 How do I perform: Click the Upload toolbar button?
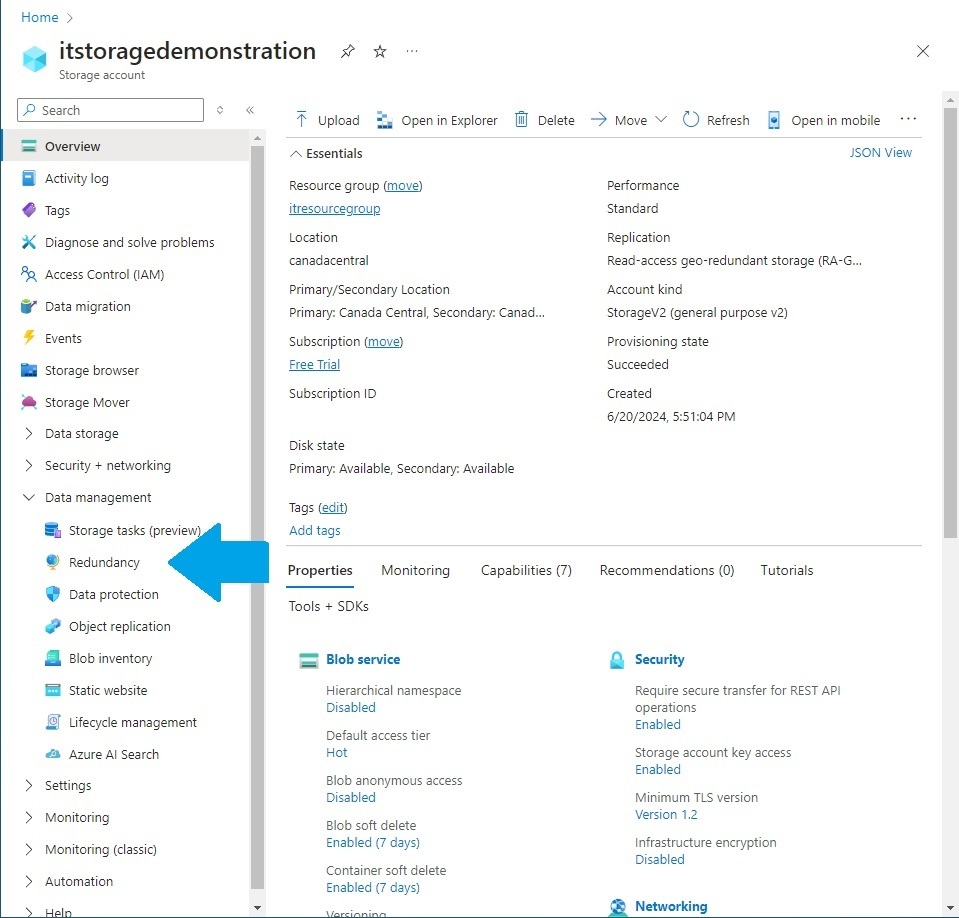pyautogui.click(x=328, y=120)
